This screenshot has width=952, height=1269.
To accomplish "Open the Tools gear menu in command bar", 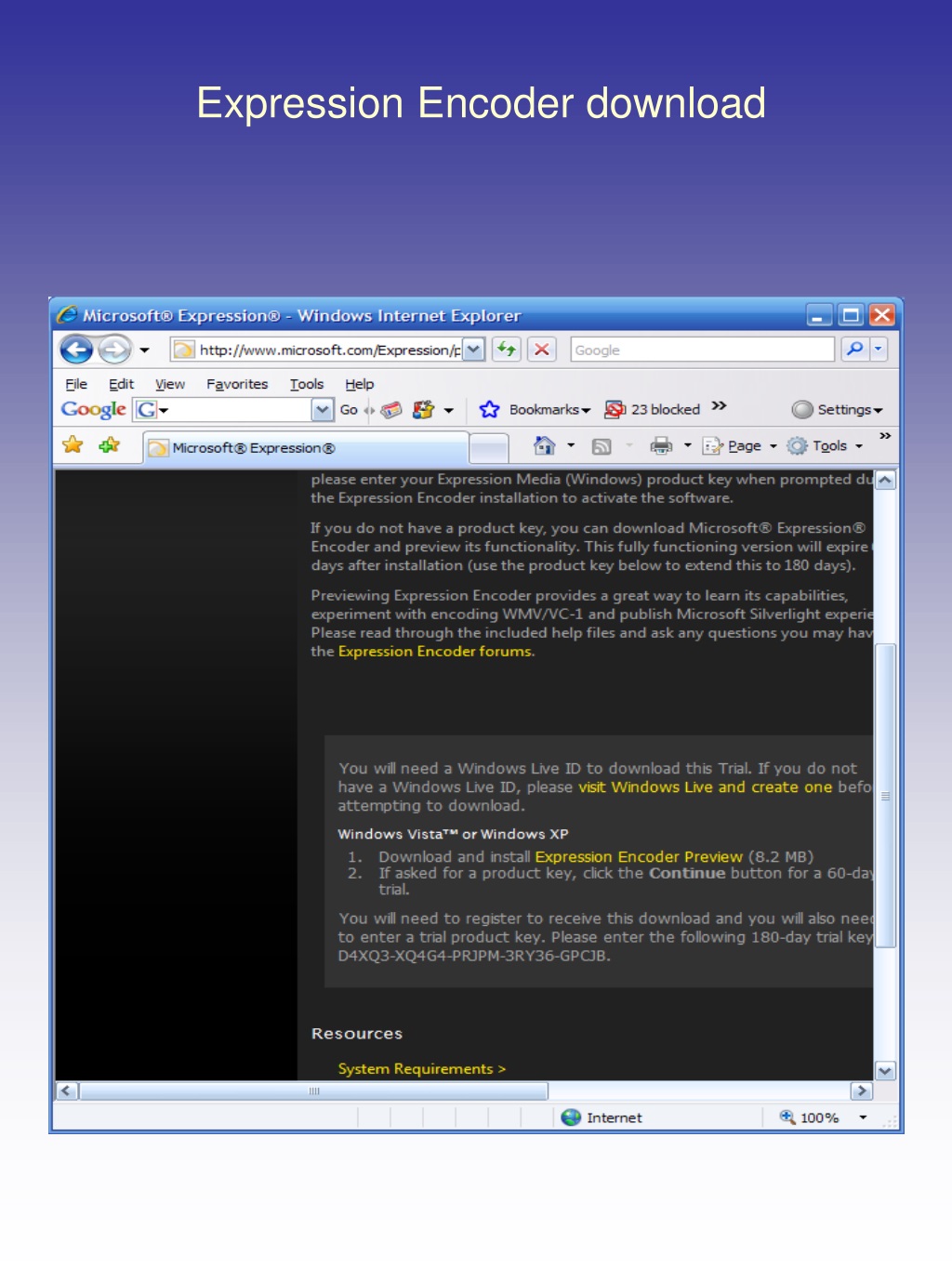I will (x=826, y=446).
